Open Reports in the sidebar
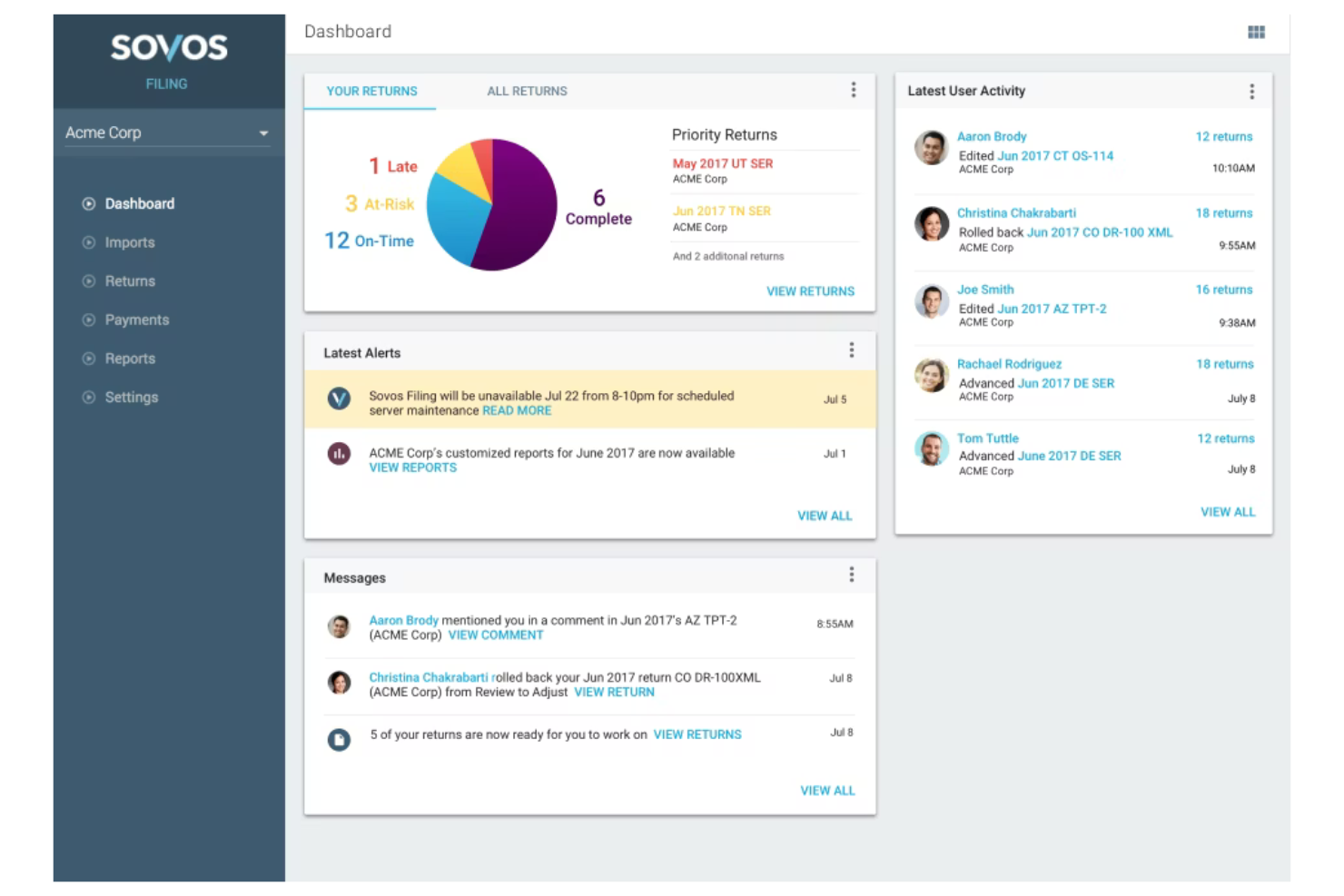This screenshot has width=1344, height=896. [x=130, y=359]
